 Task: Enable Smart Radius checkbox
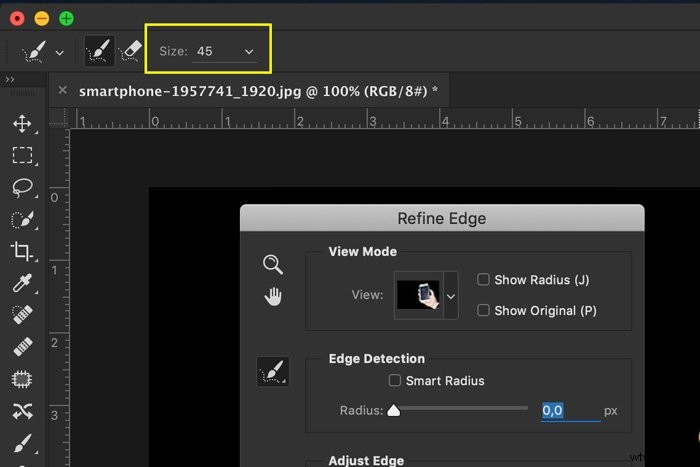(395, 380)
